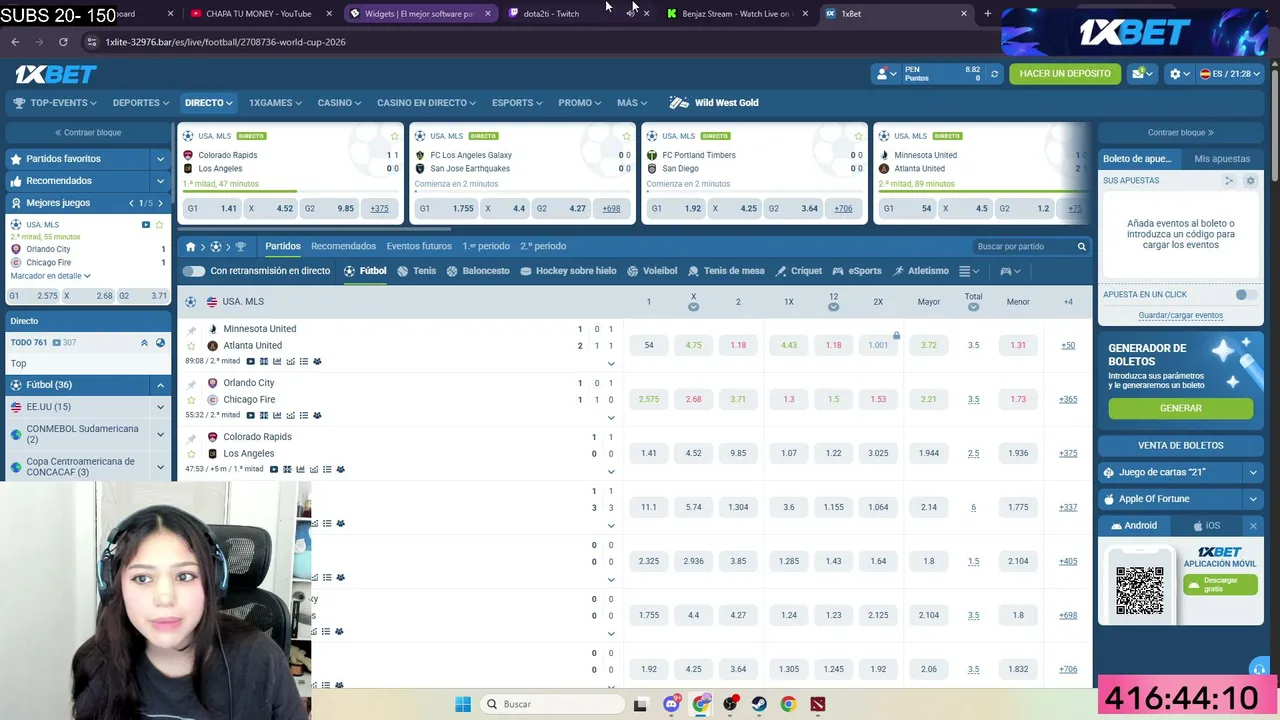Type in the Buscar por partido field
This screenshot has height=720, width=1280.
pyautogui.click(x=1022, y=246)
